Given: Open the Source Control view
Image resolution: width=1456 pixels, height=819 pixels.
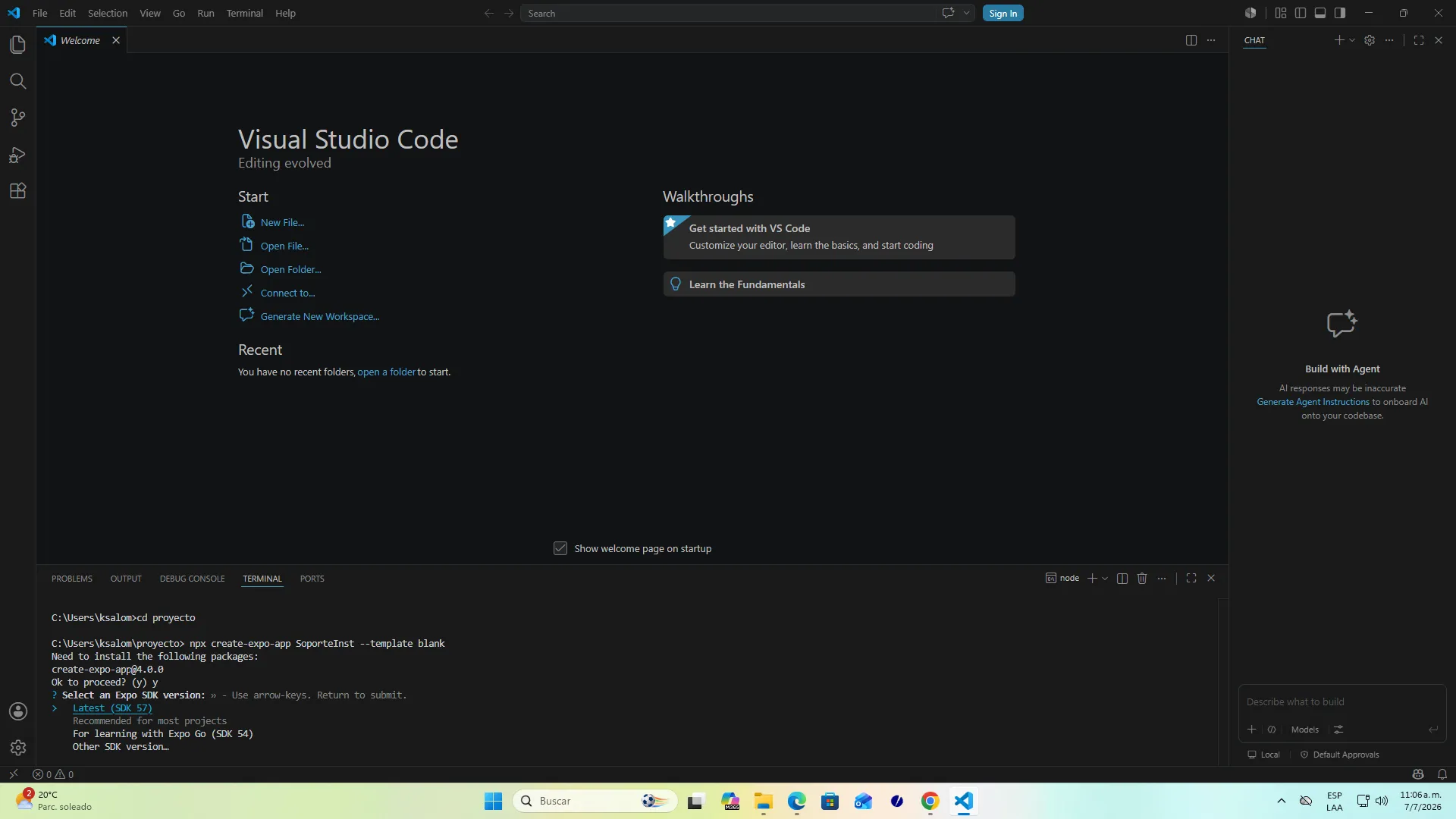Looking at the screenshot, I should (x=18, y=118).
